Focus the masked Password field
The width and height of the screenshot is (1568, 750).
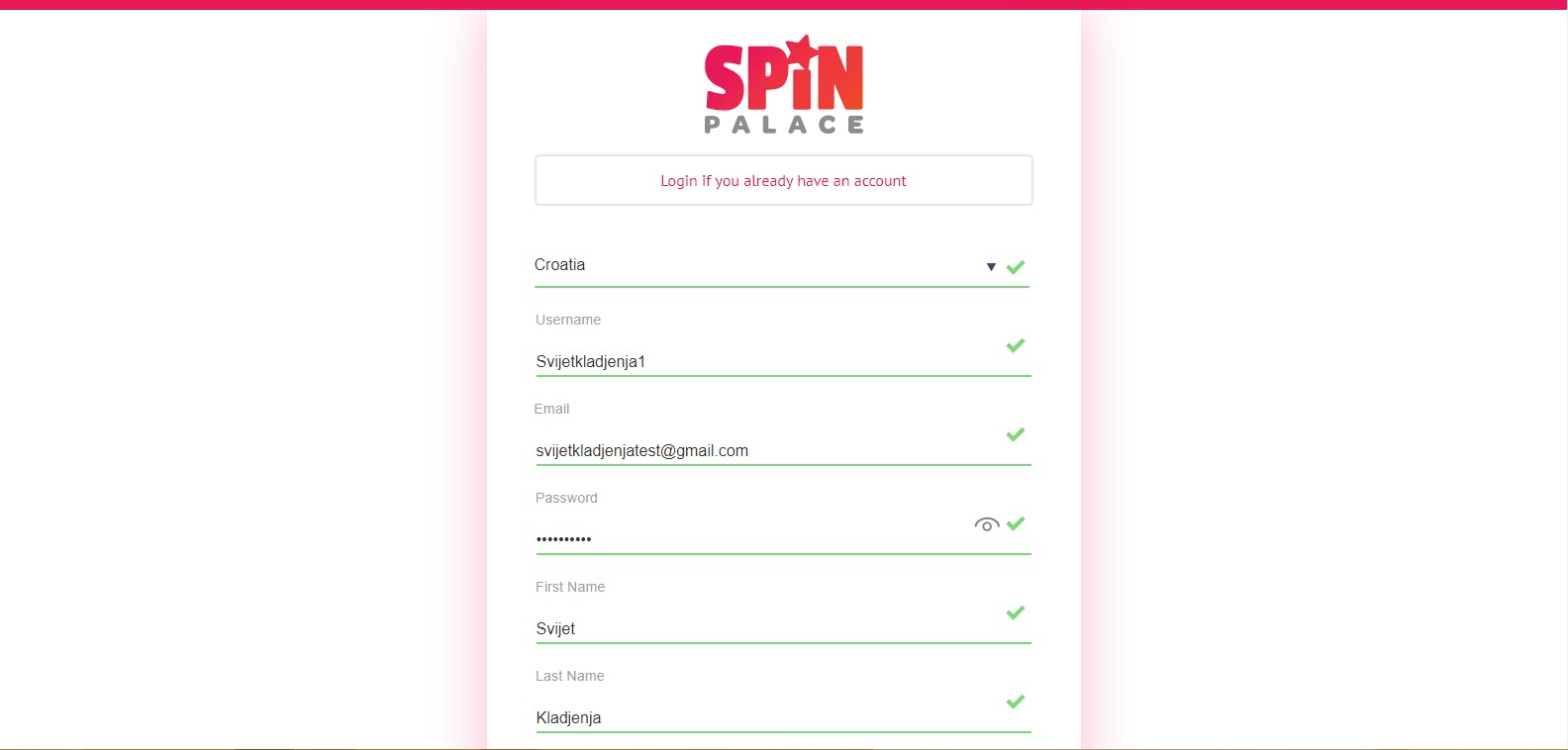pos(752,539)
